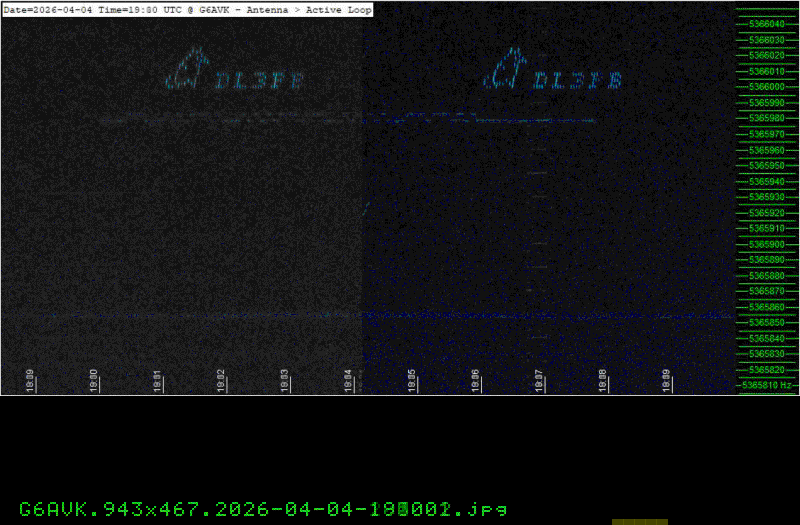Select the 5366000 frequency scale label

[x=766, y=87]
